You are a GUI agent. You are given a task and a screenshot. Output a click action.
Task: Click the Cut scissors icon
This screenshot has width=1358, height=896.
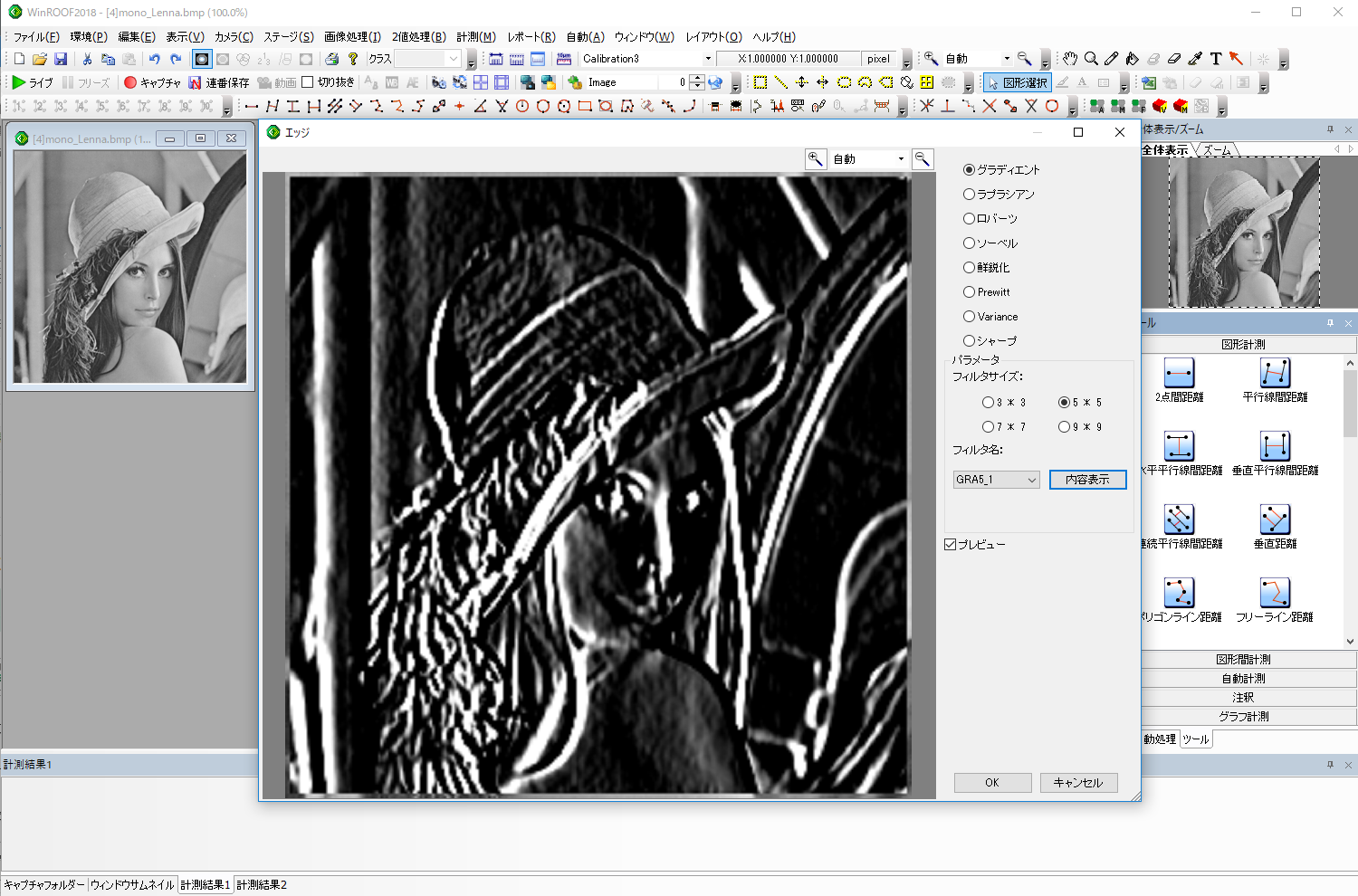pyautogui.click(x=87, y=59)
